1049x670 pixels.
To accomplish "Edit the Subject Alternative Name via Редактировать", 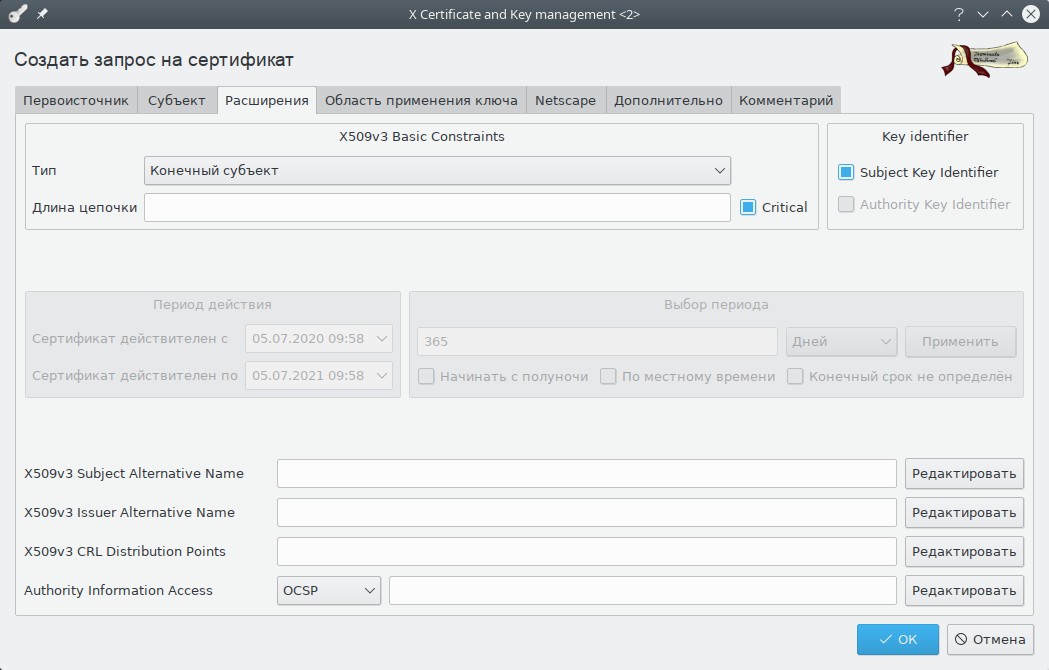I will pos(964,473).
